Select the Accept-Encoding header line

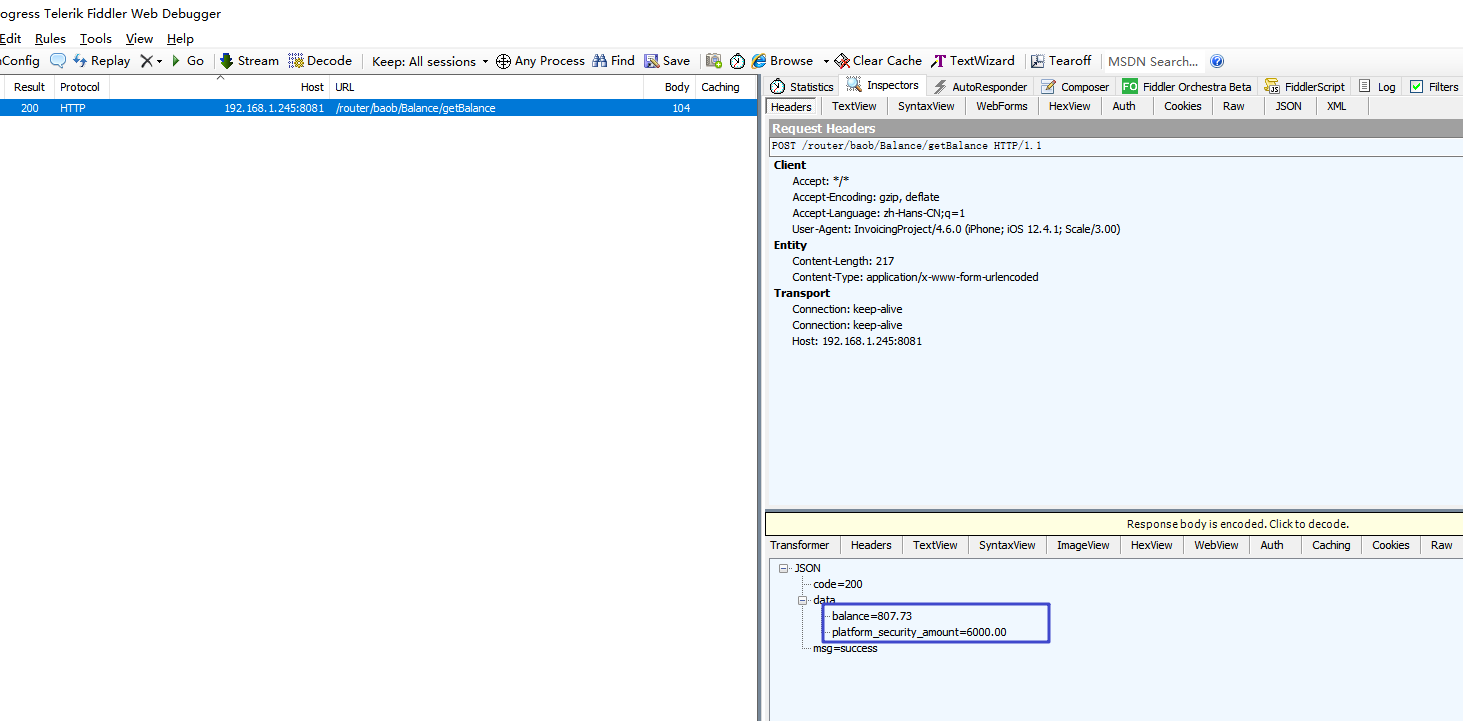[866, 197]
